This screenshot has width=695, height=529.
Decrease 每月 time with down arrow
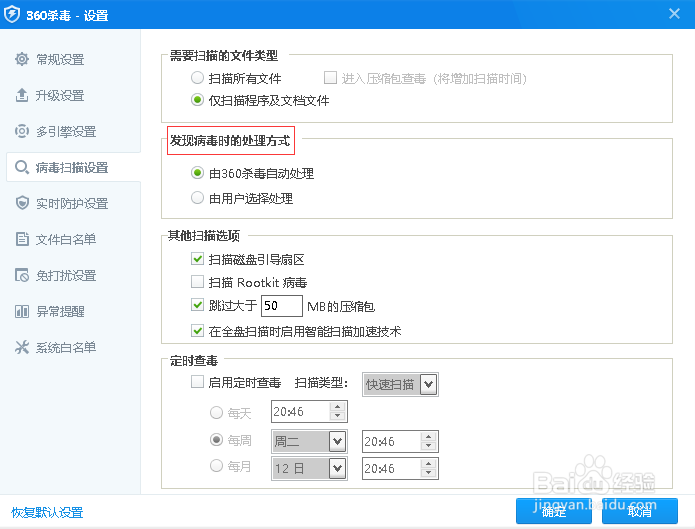pyautogui.click(x=428, y=473)
